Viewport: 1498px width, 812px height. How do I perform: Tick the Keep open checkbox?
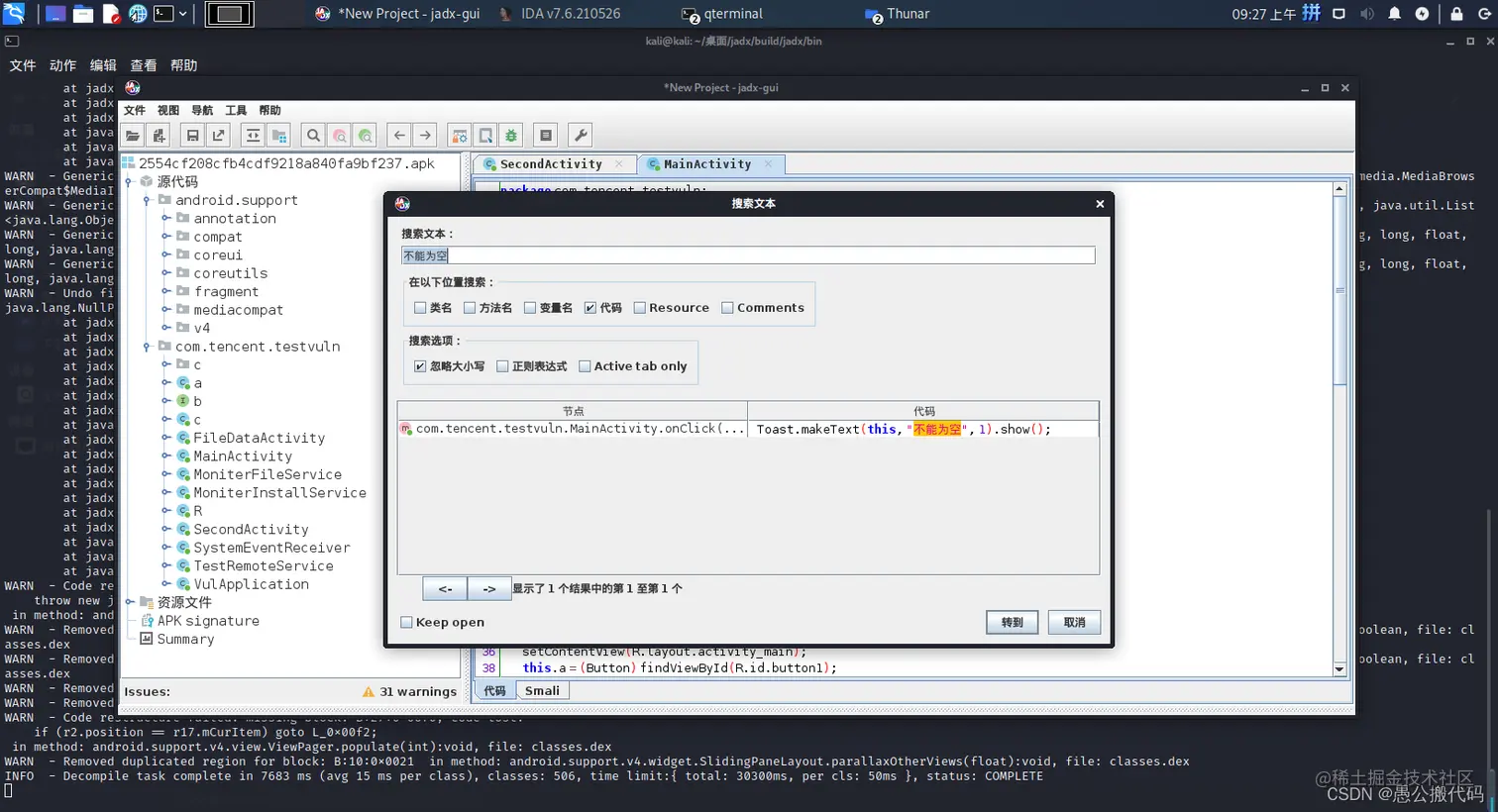click(x=406, y=623)
